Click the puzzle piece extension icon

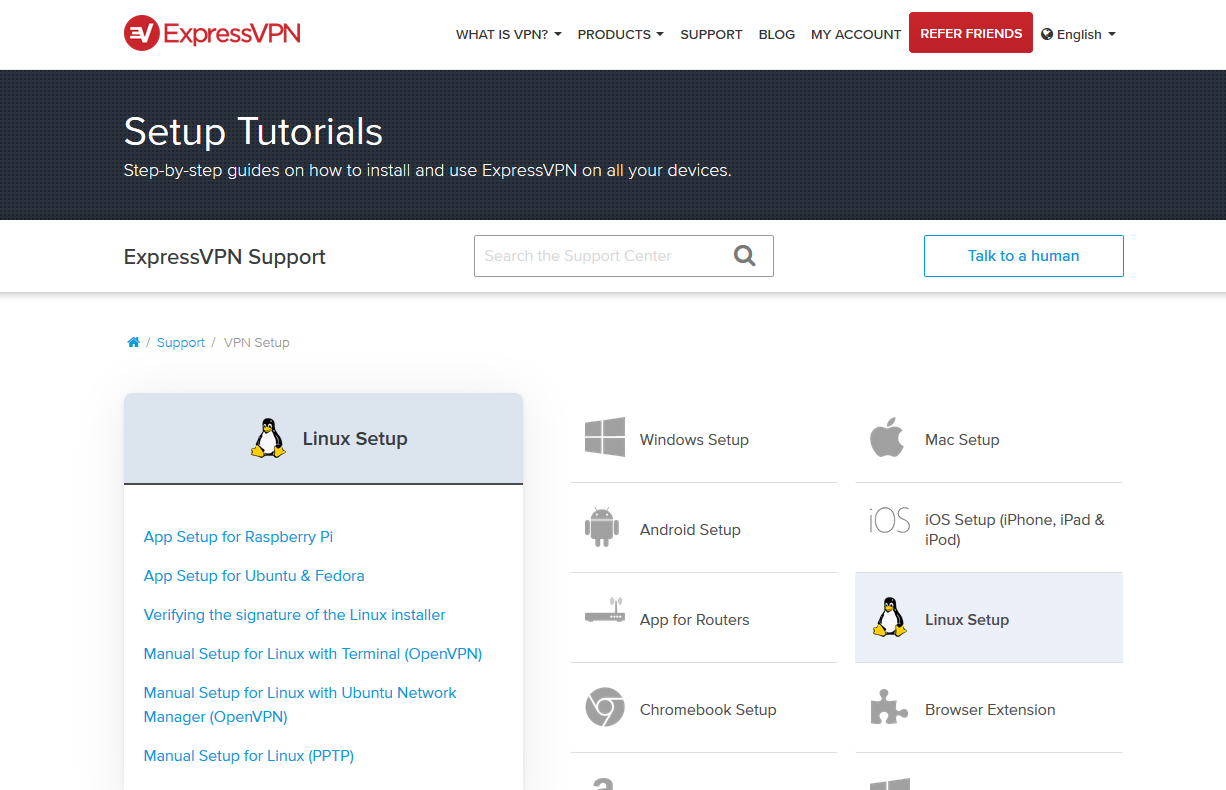(889, 708)
